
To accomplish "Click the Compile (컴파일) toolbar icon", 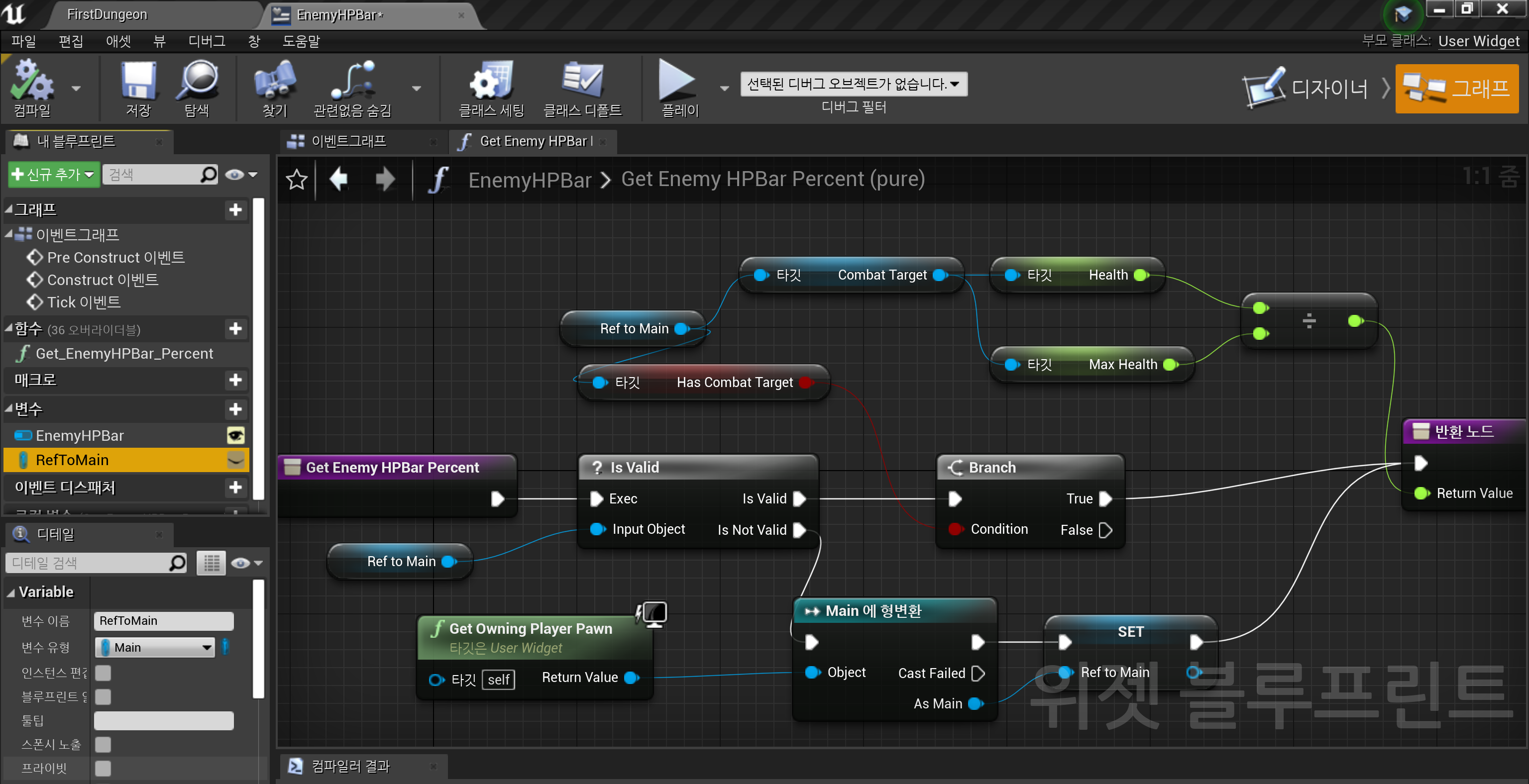I will point(32,82).
